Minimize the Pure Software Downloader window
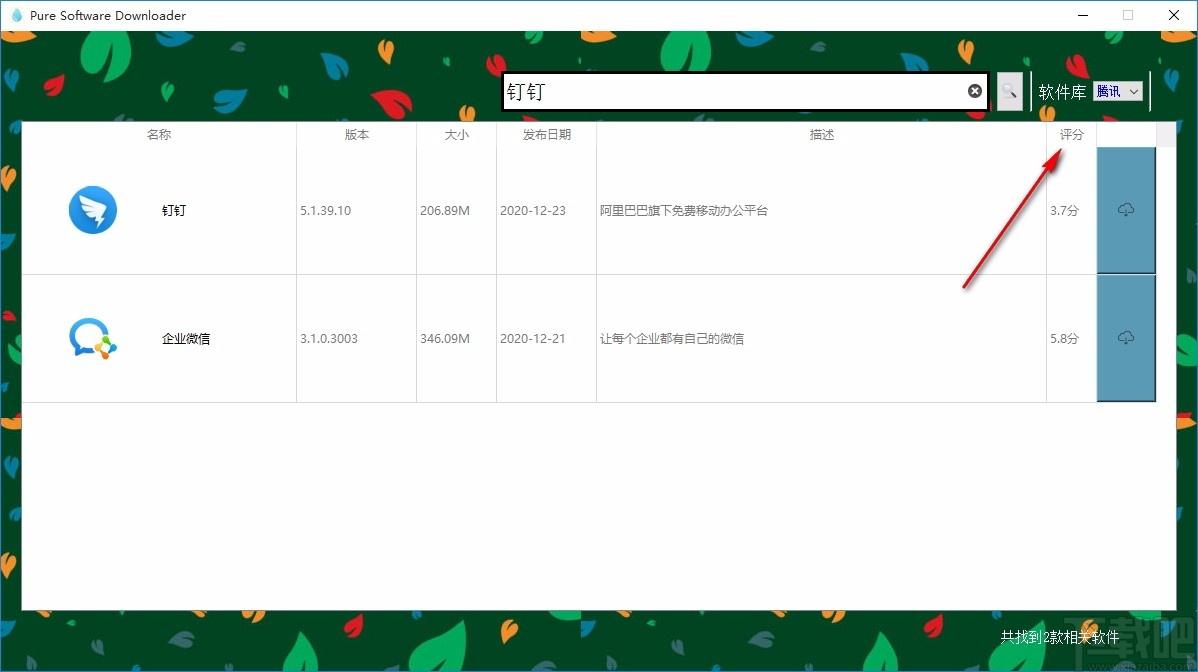Screen dimensions: 1198x672 (1083, 15)
